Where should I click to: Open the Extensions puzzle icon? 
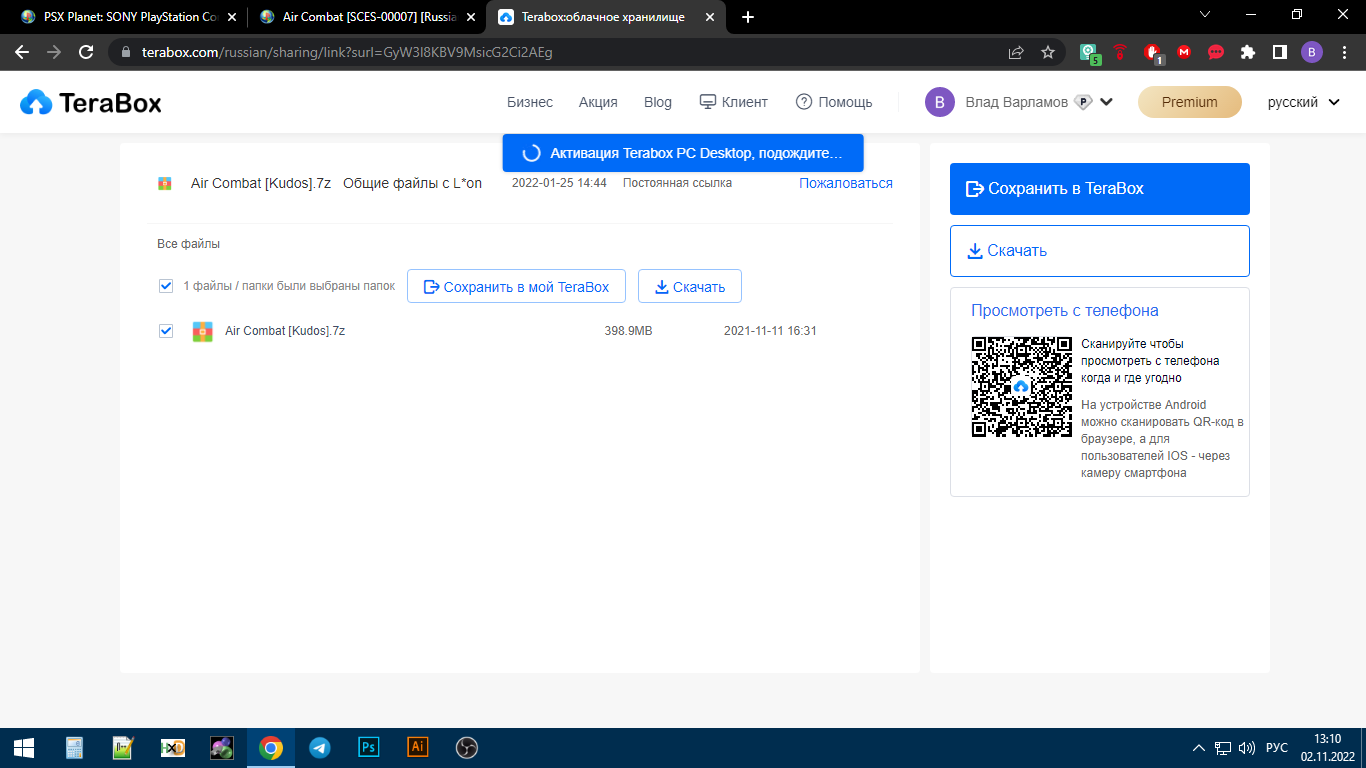click(1247, 52)
